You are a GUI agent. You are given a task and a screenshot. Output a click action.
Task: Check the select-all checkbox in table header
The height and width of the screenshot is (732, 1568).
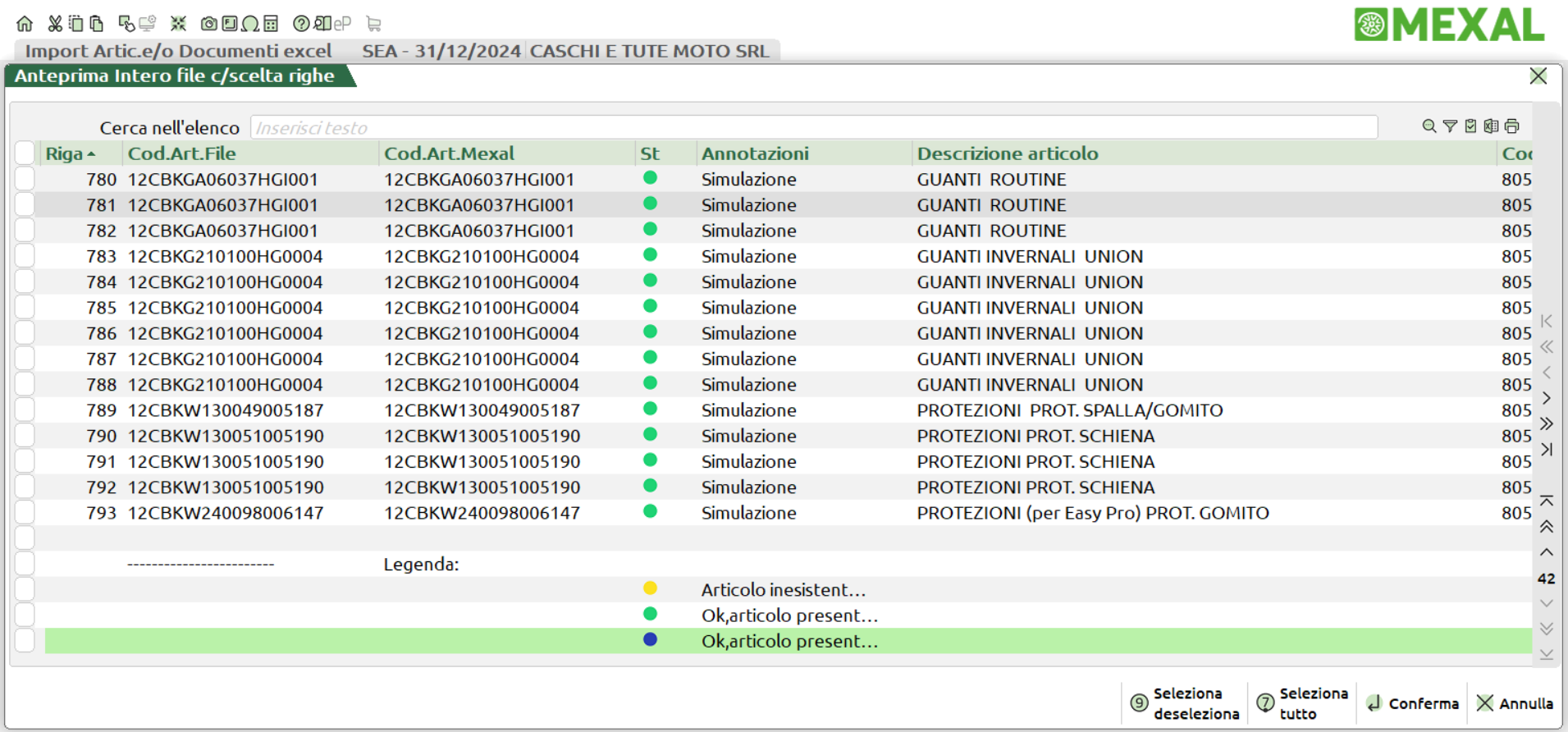25,153
